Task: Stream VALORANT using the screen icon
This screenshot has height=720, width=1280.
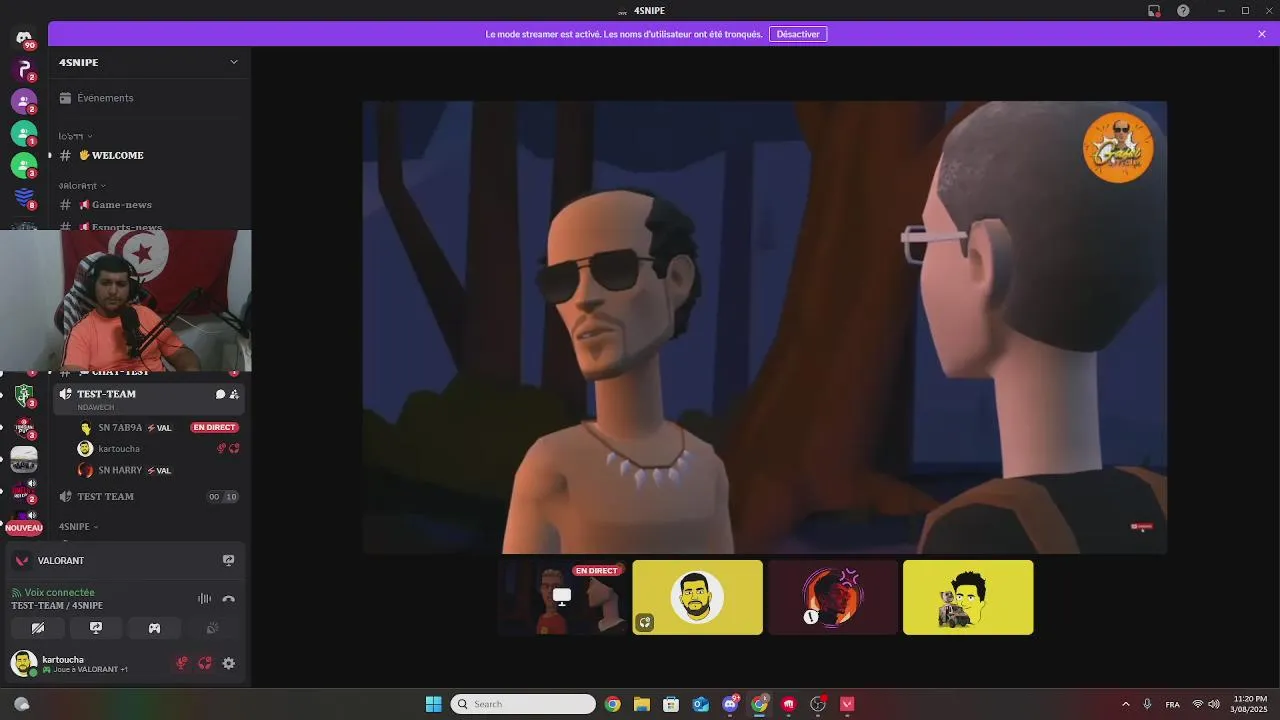Action: pyautogui.click(x=228, y=561)
